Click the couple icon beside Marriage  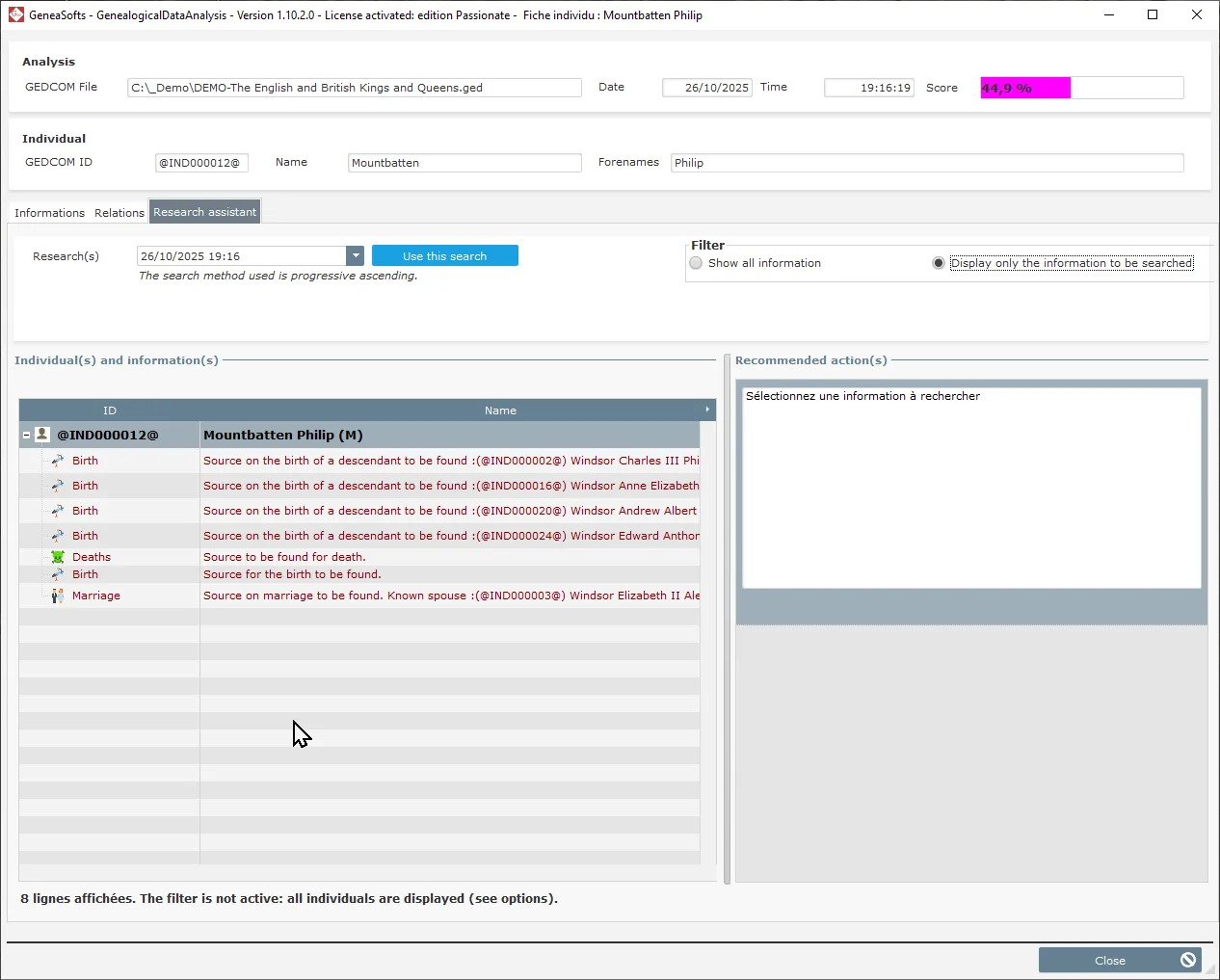(x=59, y=596)
